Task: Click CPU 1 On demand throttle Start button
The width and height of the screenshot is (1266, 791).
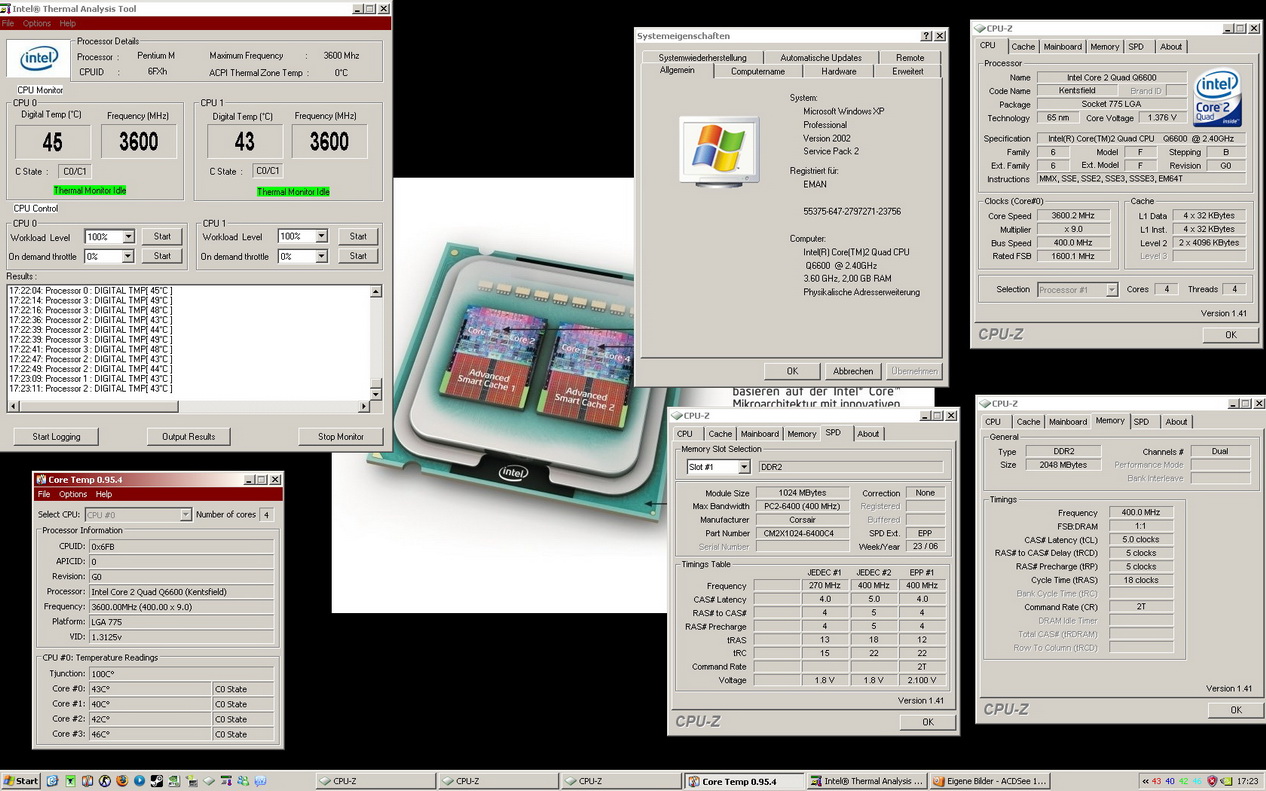Action: [358, 257]
